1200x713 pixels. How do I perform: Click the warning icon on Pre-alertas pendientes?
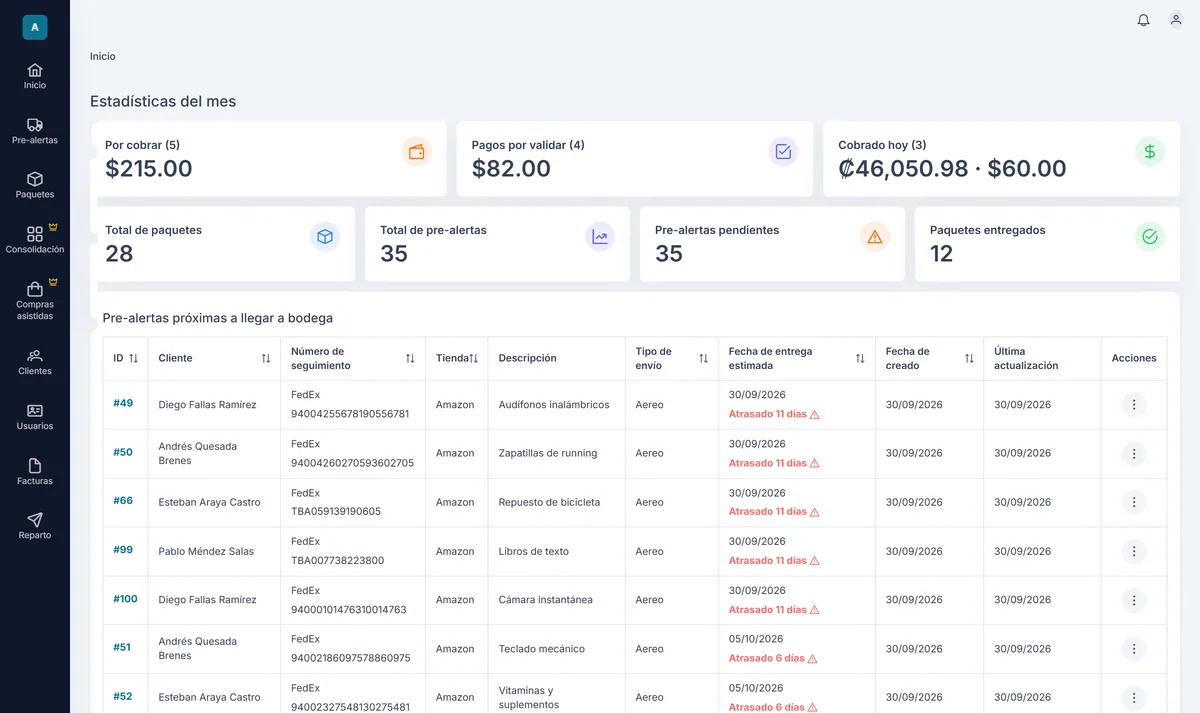click(x=875, y=237)
